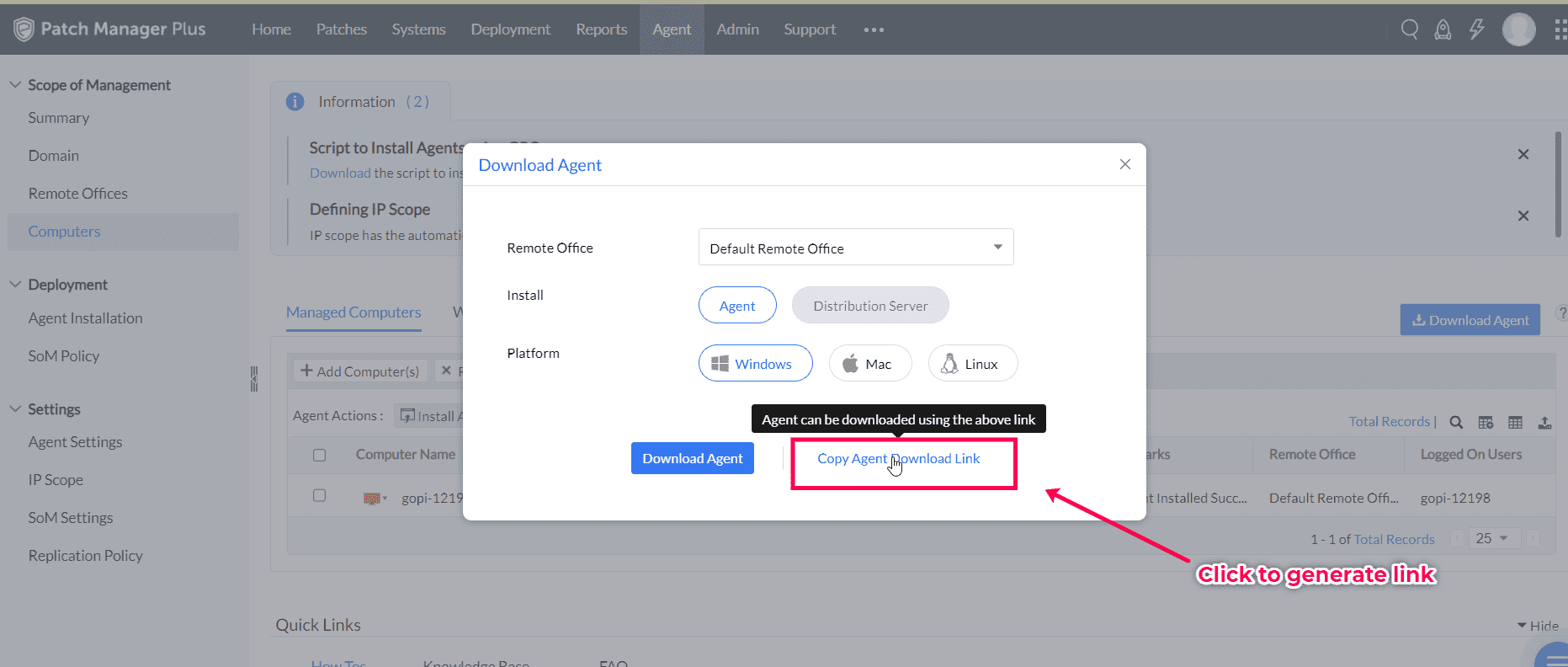Tick the checkbox for the gopi computer row

319,495
